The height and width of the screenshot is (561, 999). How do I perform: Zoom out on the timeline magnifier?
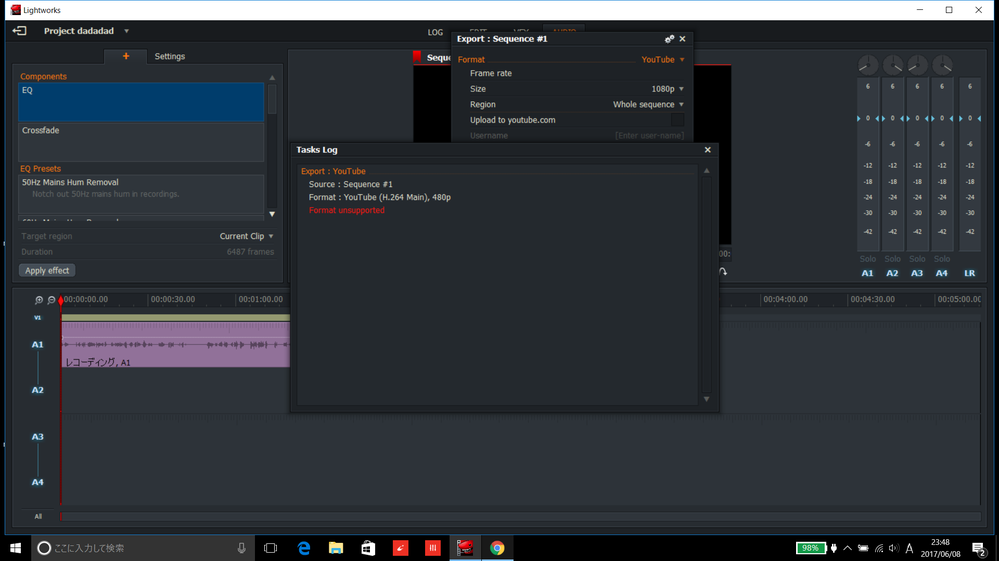[52, 300]
